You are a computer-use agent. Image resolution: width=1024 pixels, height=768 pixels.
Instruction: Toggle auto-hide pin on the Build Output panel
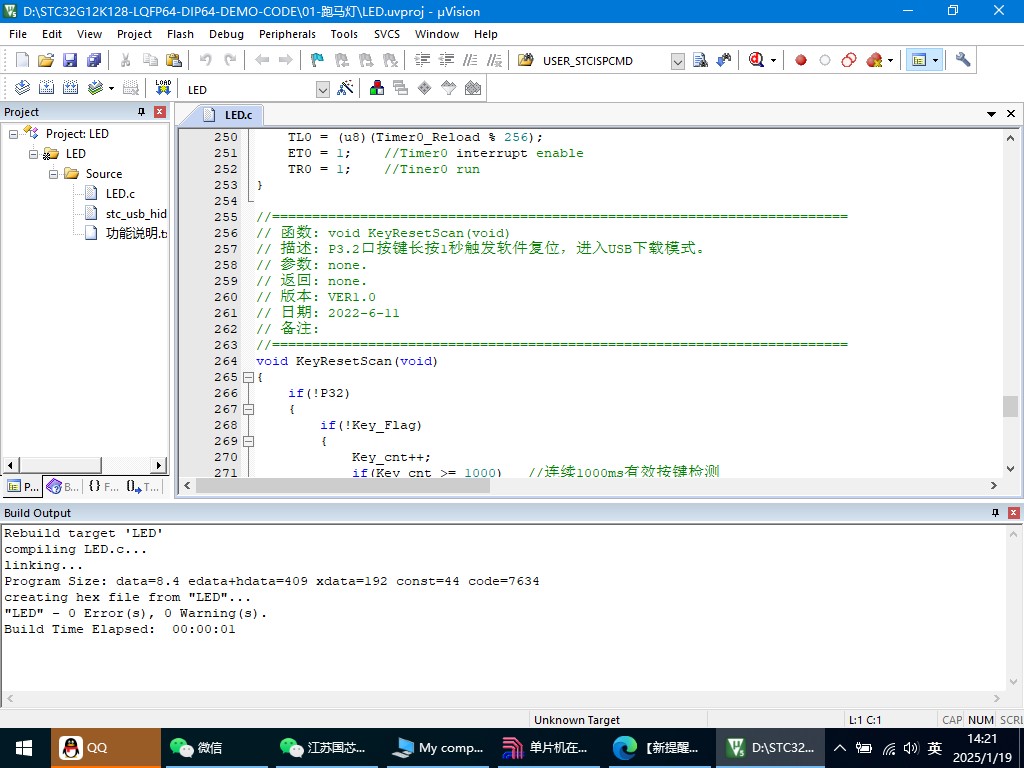(x=996, y=513)
